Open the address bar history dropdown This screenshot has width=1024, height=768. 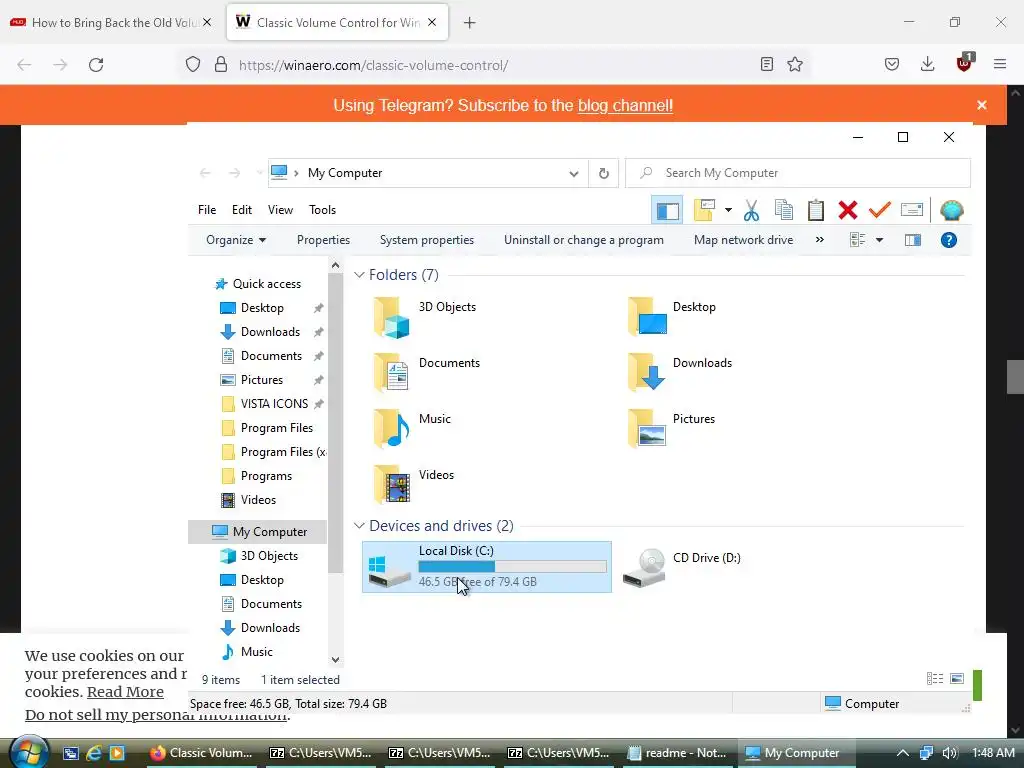click(573, 174)
